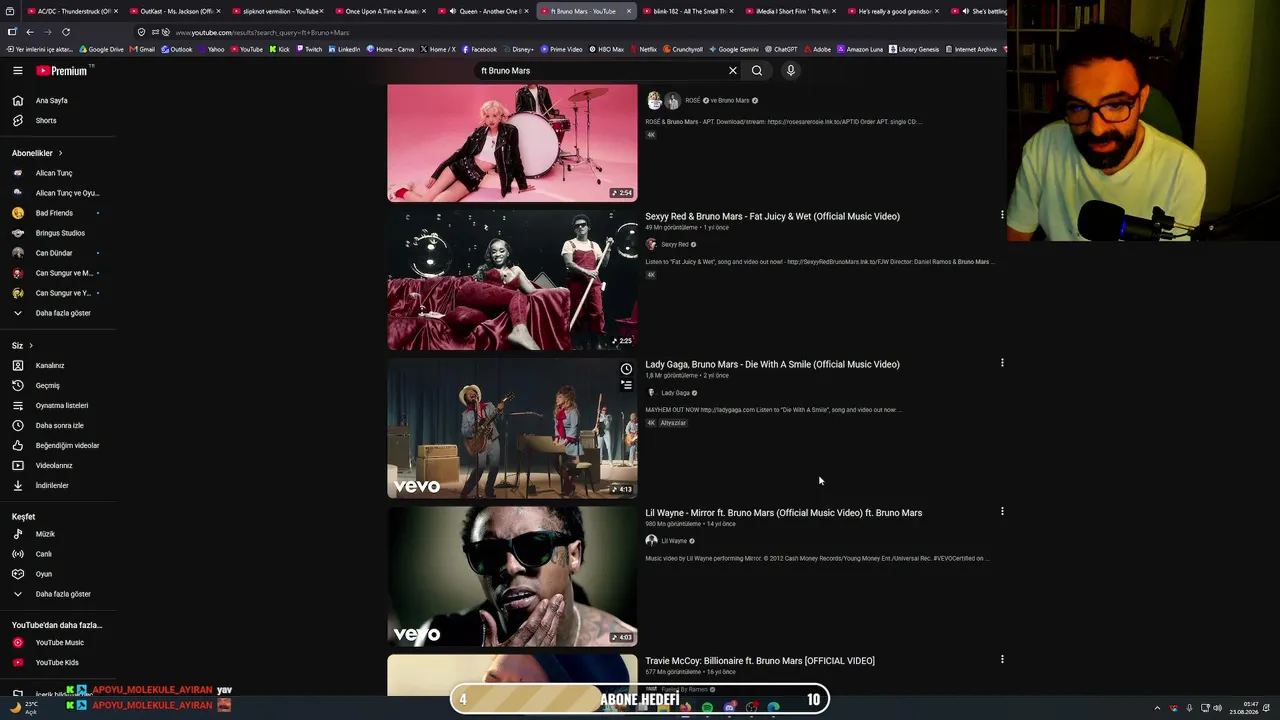The width and height of the screenshot is (1280, 720).
Task: Play Lil Wayne Mirror video thumbnail
Action: click(x=512, y=576)
